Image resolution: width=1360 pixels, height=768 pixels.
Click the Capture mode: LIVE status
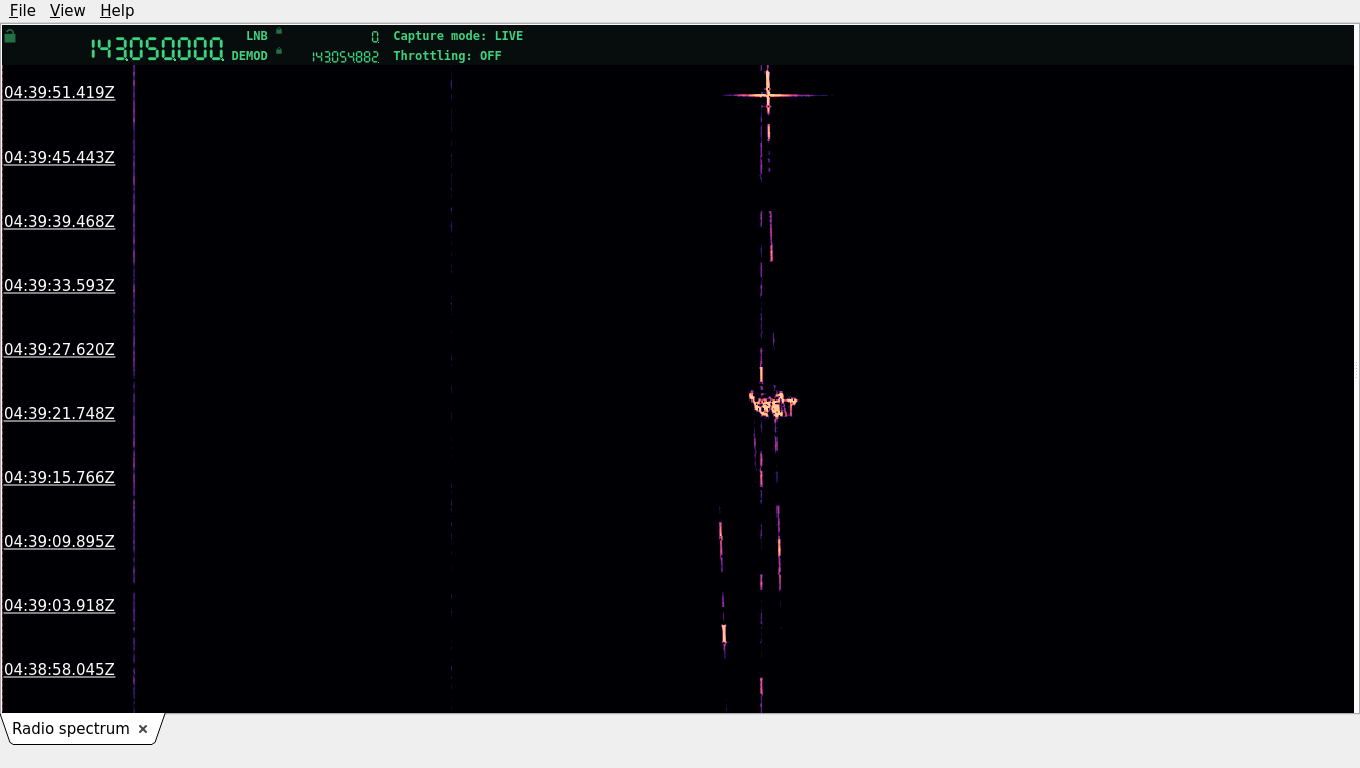click(x=458, y=36)
